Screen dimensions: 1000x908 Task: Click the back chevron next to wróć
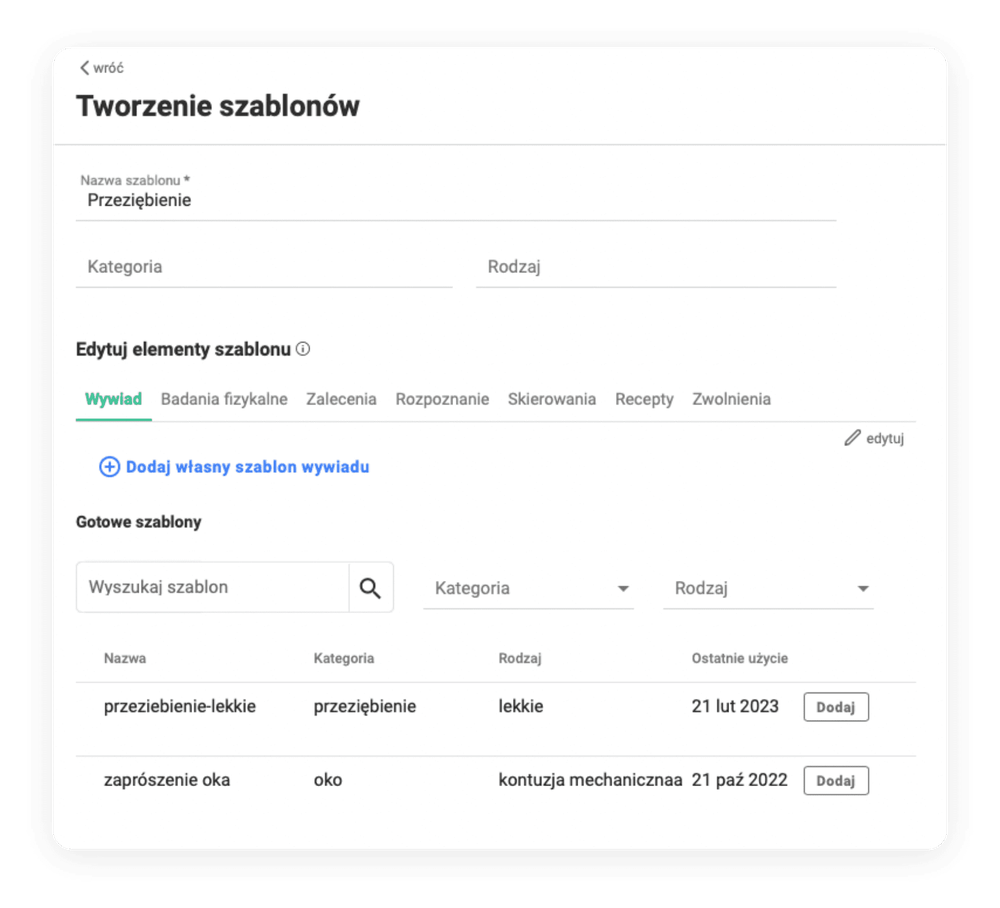click(84, 68)
